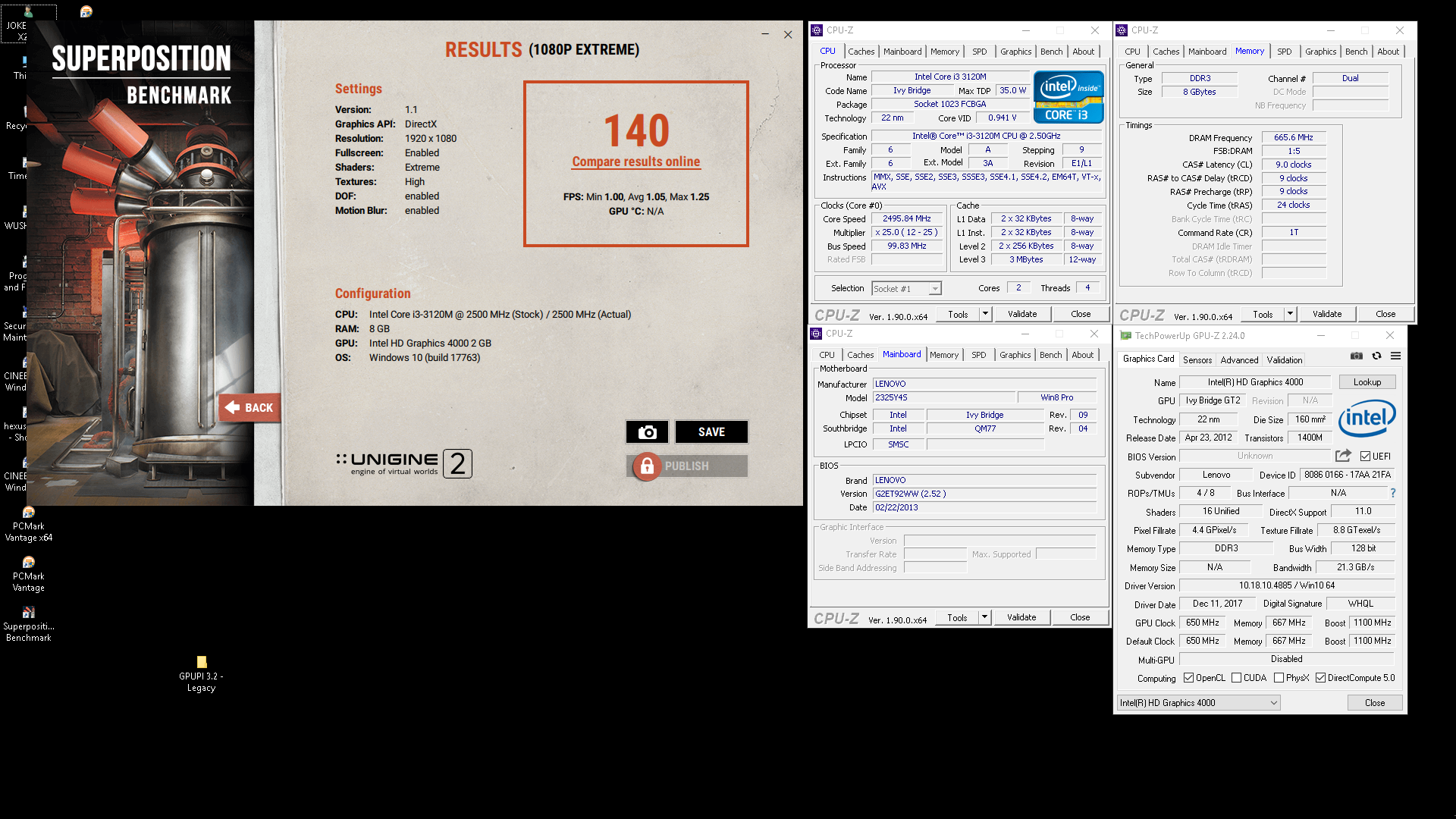Screen dimensions: 1456x819
Task: Select the shortcut icon at the top of the desktop
Action: click(x=86, y=11)
